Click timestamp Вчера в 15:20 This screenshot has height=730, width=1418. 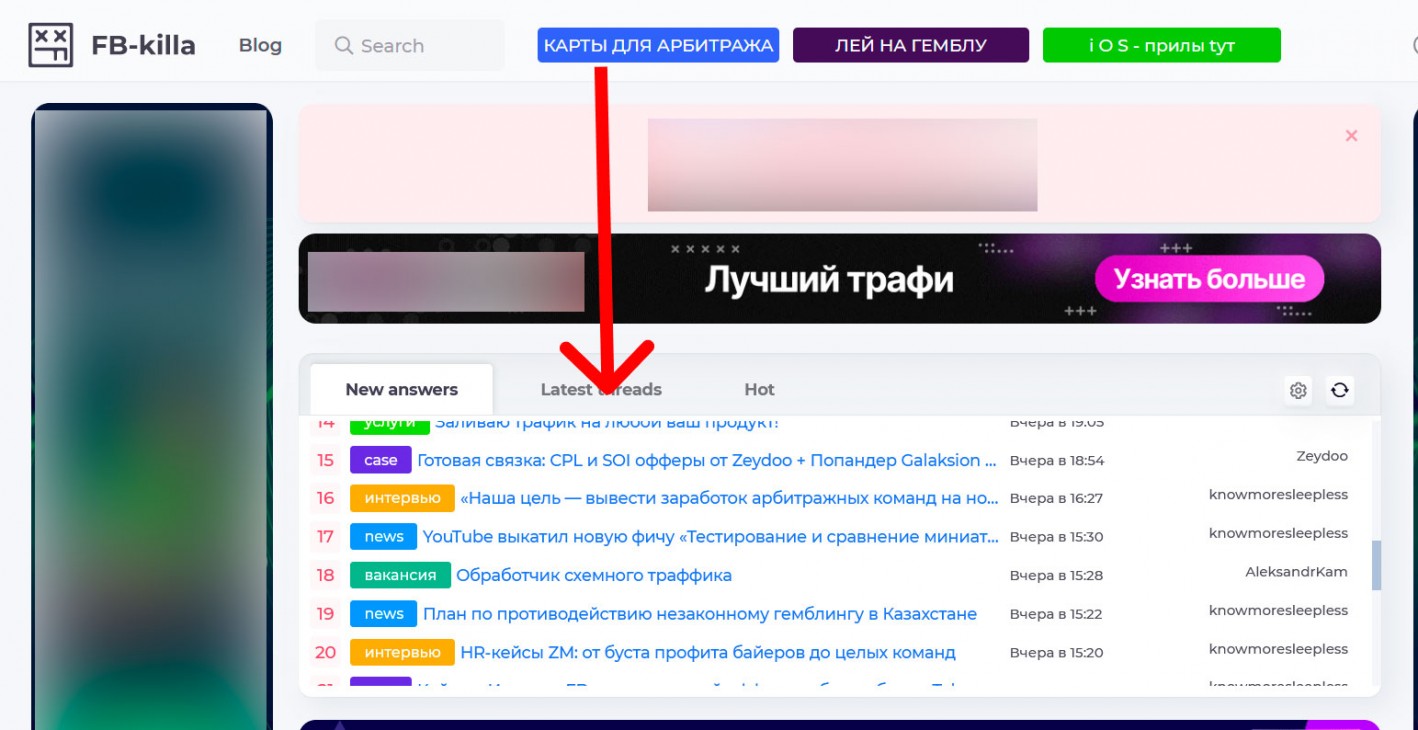tap(1056, 653)
